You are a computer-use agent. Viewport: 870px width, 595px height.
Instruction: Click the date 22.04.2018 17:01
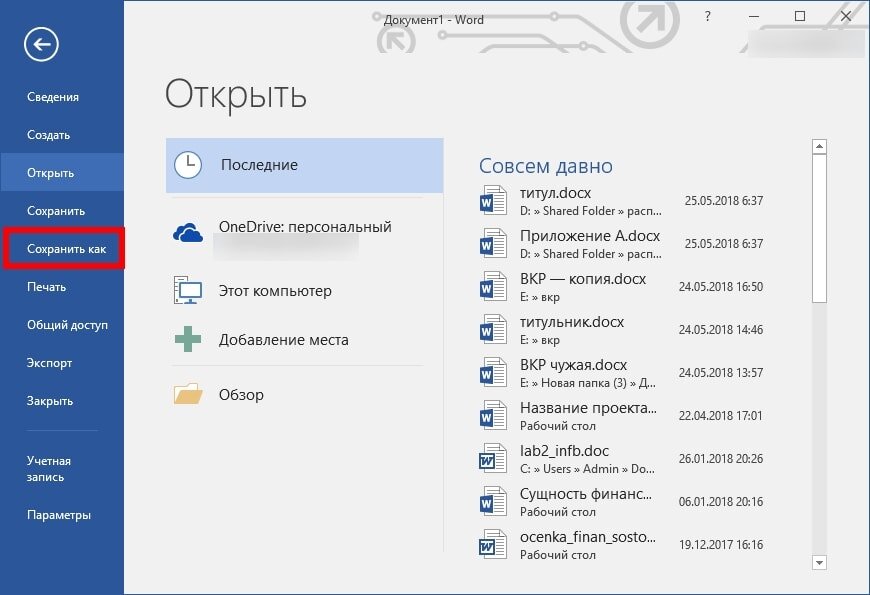pyautogui.click(x=720, y=416)
